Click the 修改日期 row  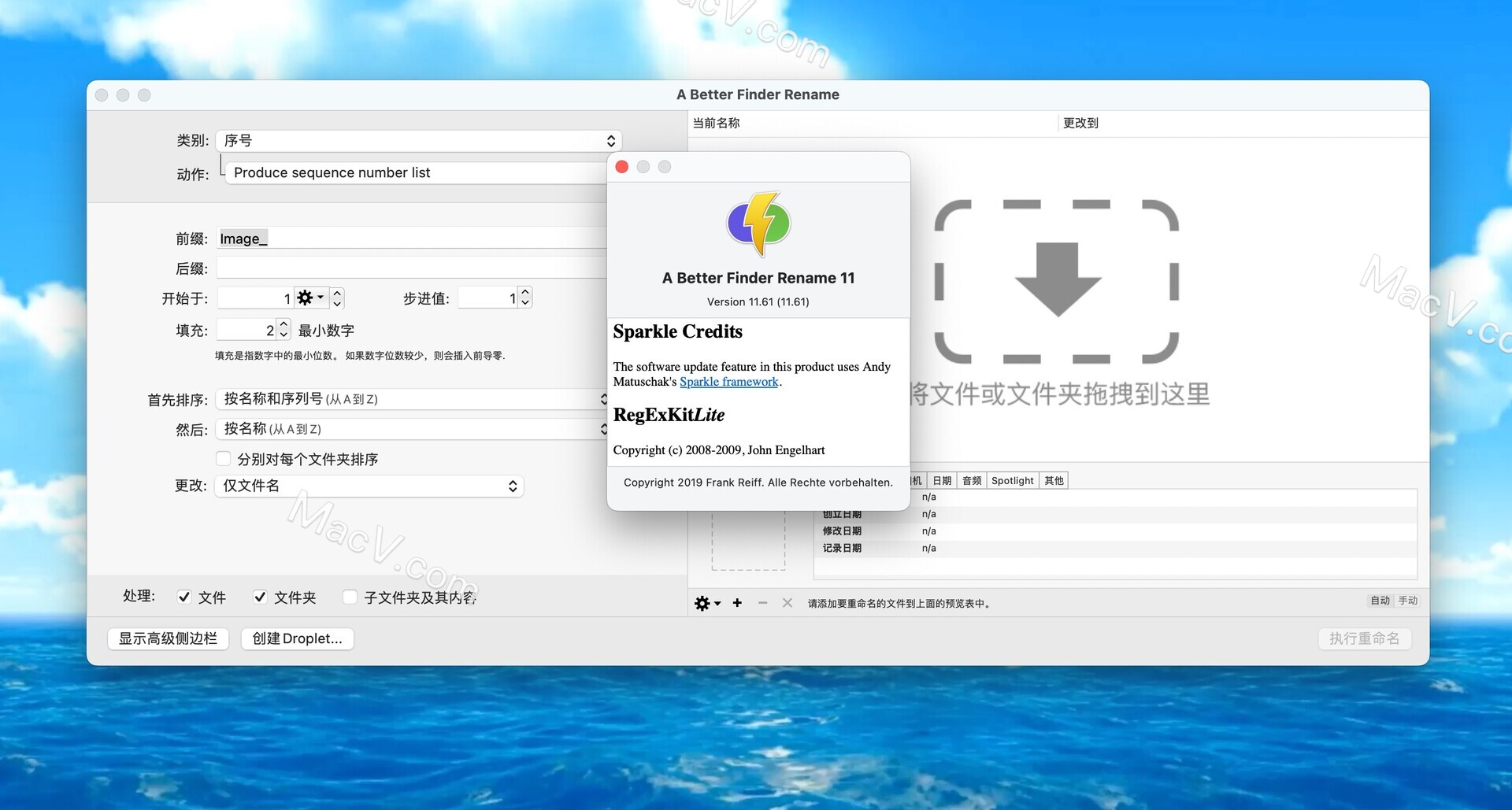1115,531
